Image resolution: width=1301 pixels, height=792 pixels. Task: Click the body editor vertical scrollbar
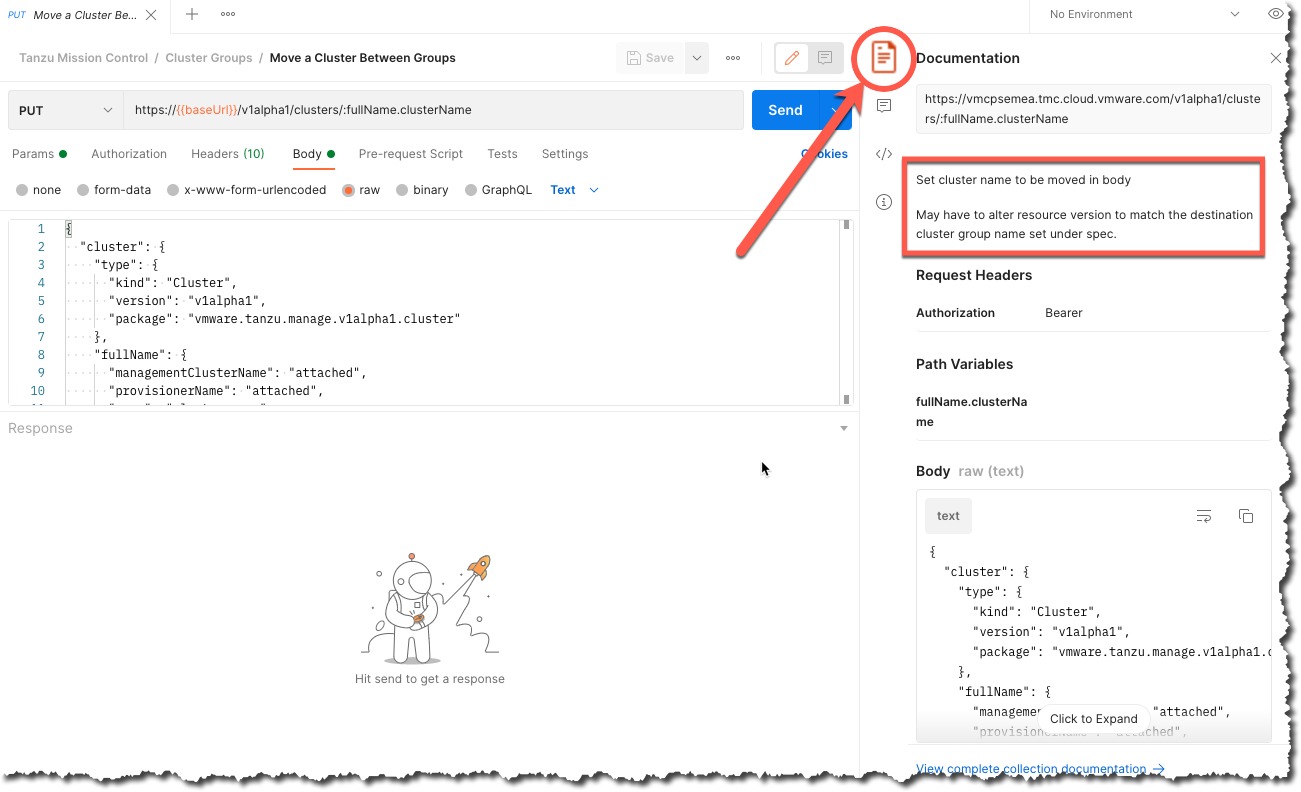[x=847, y=312]
